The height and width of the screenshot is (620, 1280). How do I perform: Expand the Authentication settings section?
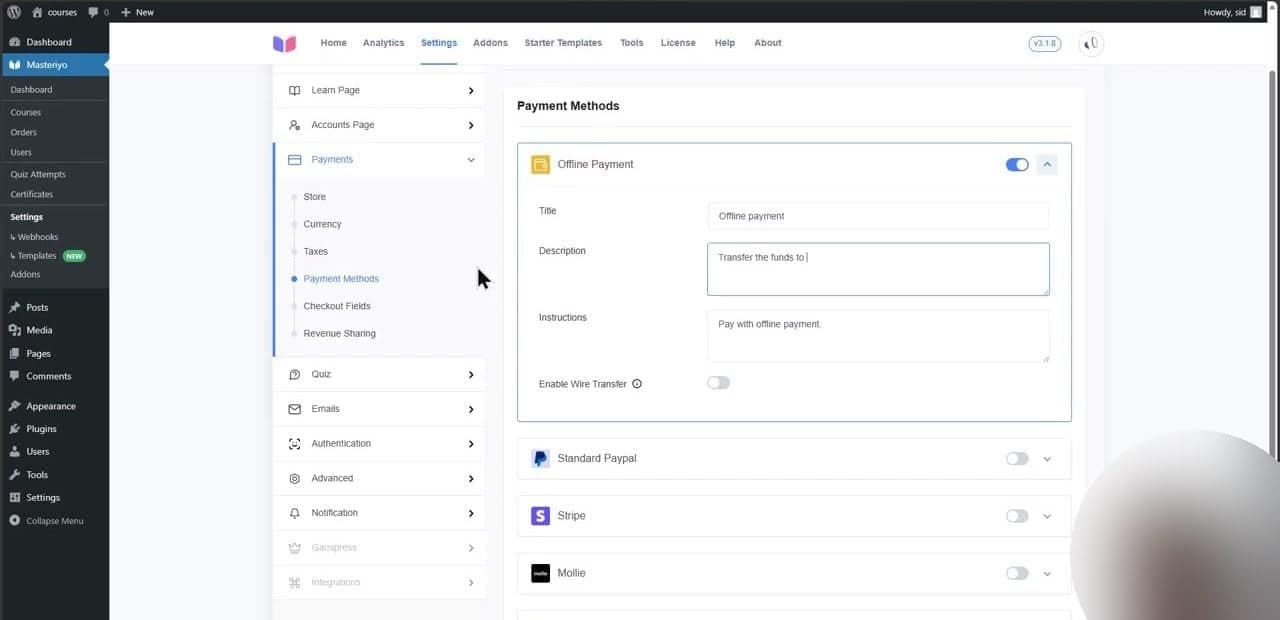(x=379, y=443)
